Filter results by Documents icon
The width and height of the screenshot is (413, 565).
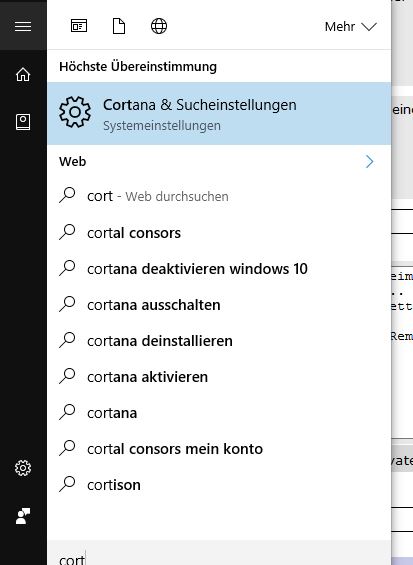[119, 26]
